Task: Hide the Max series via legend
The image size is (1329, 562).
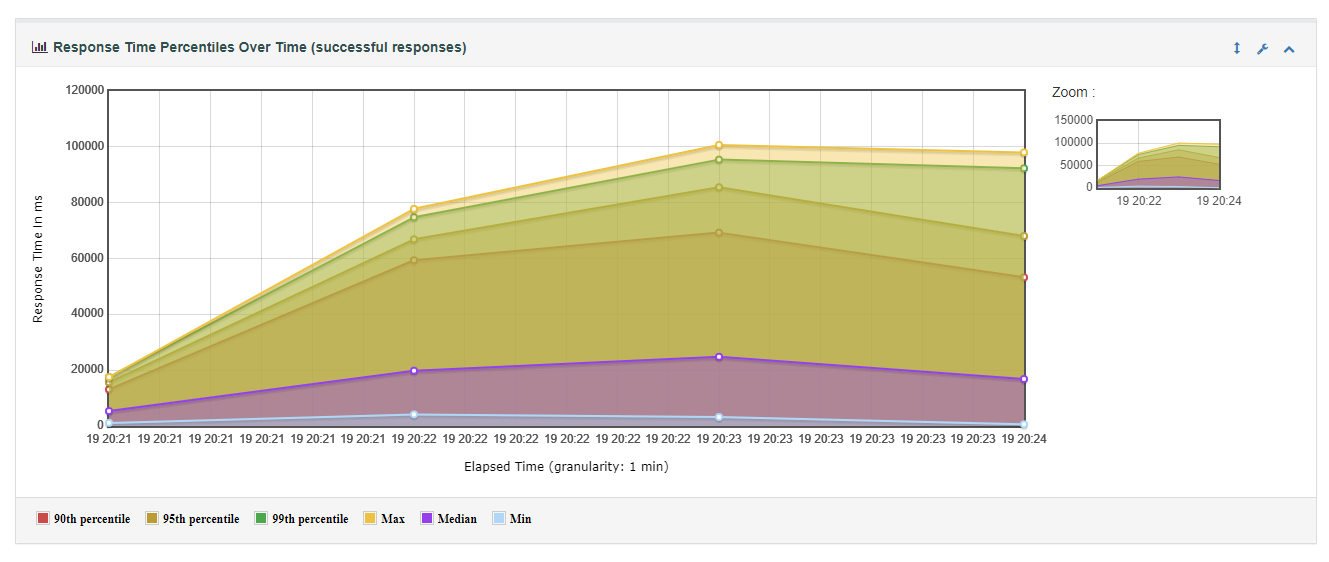Action: (393, 519)
